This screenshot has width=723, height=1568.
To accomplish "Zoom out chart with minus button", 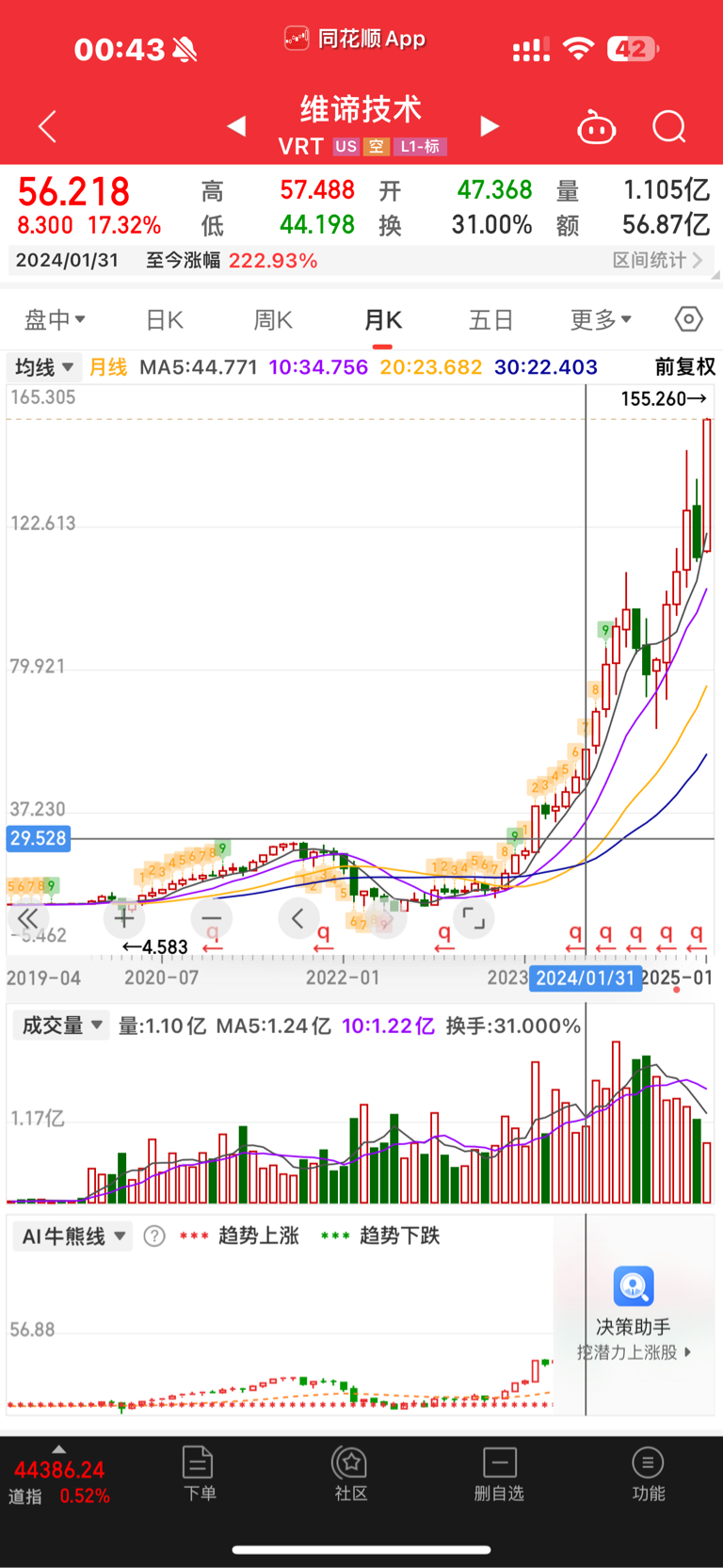I will coord(212,917).
